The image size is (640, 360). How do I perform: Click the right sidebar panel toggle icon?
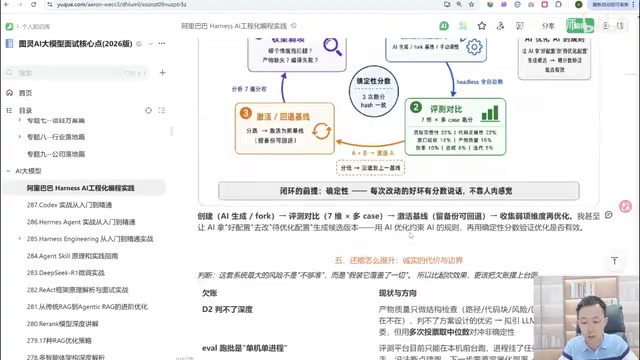[620, 26]
